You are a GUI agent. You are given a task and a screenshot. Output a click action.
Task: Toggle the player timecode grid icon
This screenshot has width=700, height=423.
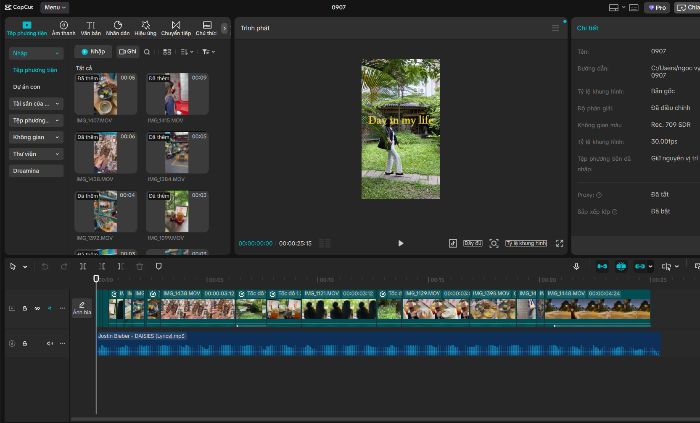(325, 243)
